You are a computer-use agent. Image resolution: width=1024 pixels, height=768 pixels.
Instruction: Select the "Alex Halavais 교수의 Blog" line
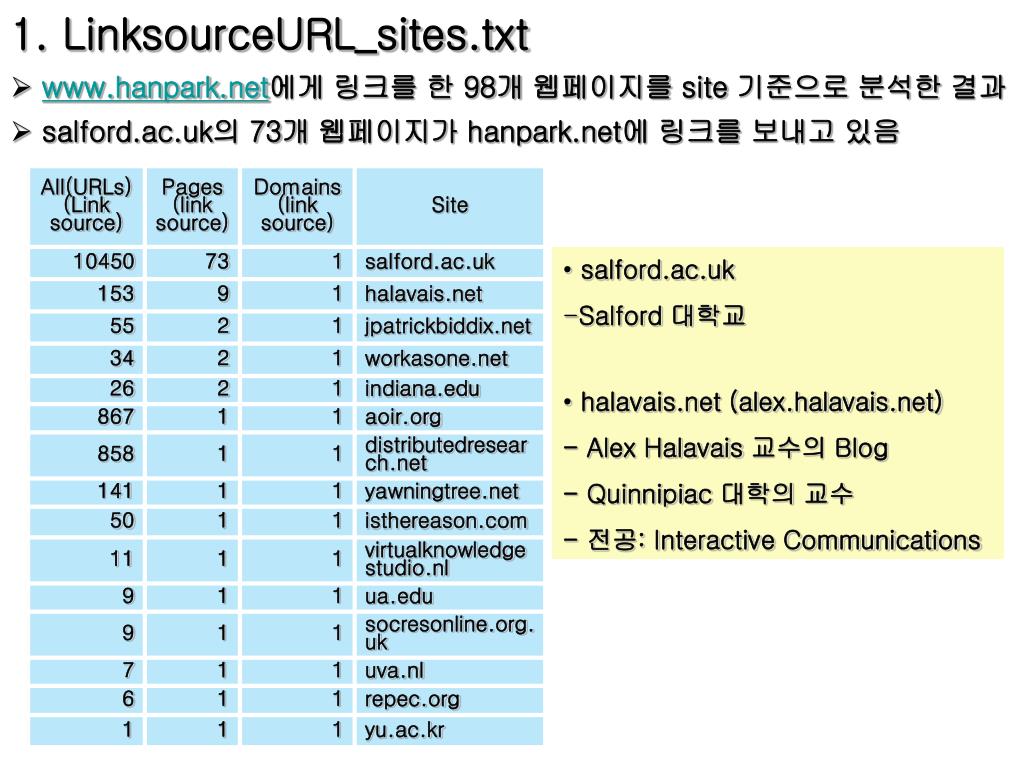click(726, 449)
